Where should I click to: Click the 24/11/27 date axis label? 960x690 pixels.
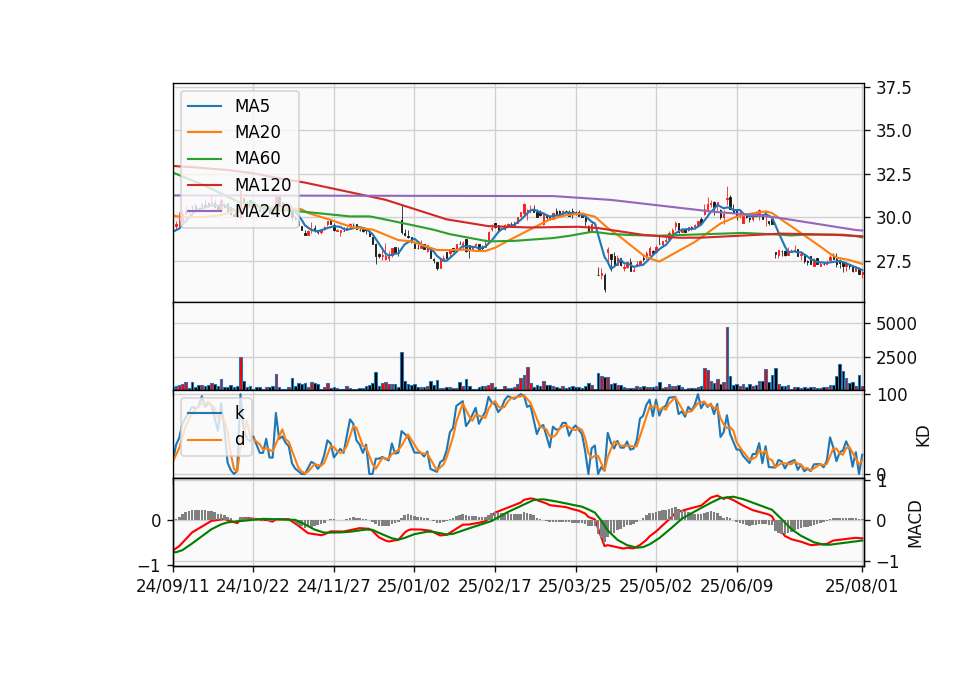coord(334,587)
